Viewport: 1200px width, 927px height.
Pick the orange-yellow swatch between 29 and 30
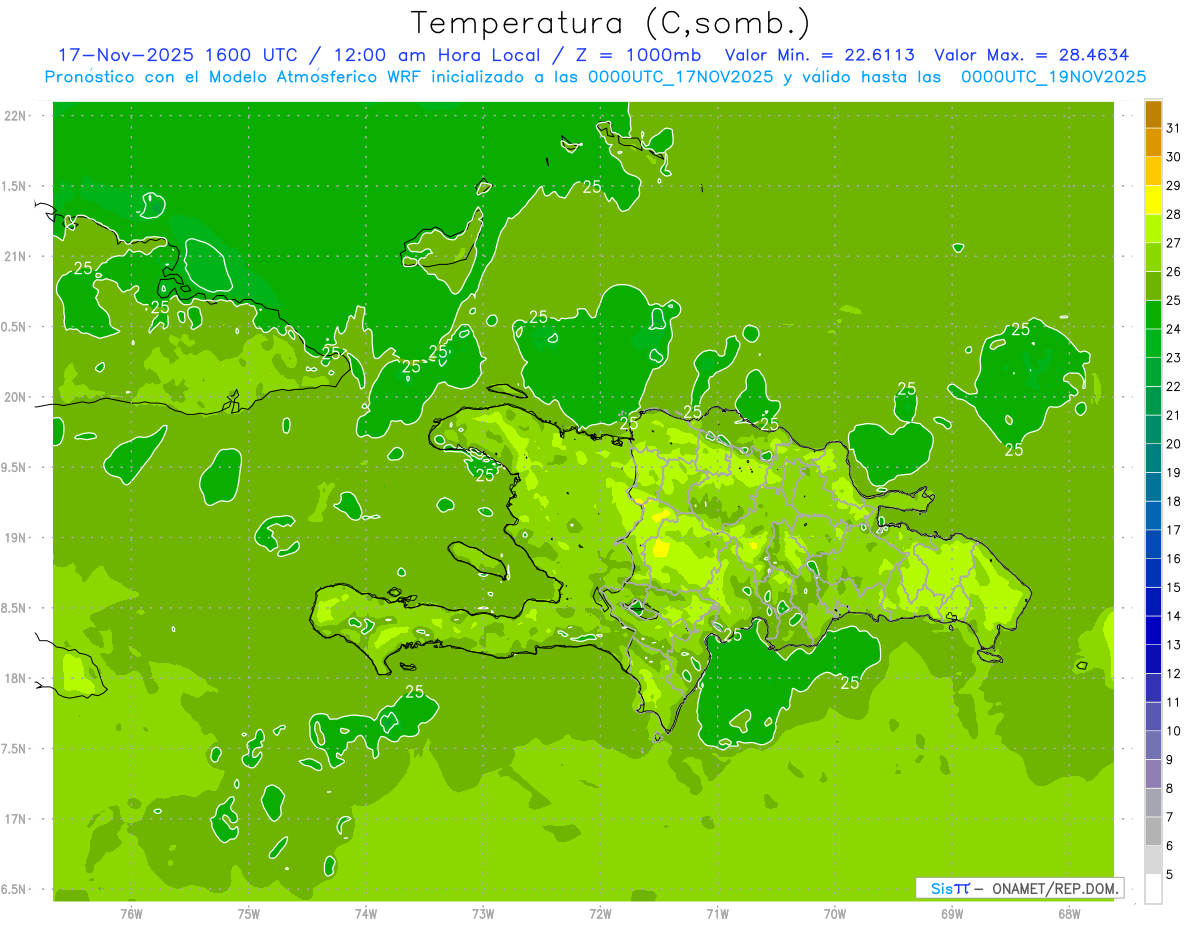point(1154,171)
